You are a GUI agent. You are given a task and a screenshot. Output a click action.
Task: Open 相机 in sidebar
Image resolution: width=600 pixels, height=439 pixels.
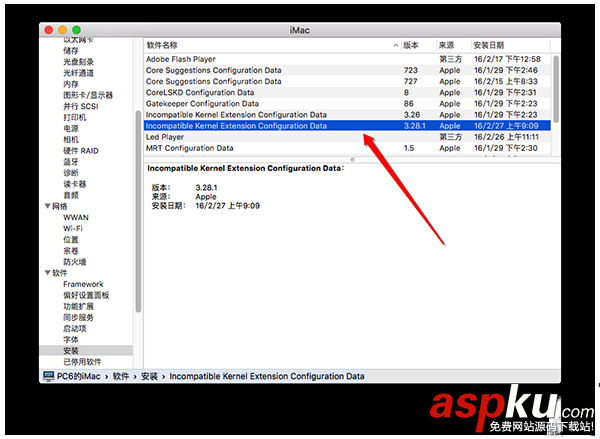(71, 139)
